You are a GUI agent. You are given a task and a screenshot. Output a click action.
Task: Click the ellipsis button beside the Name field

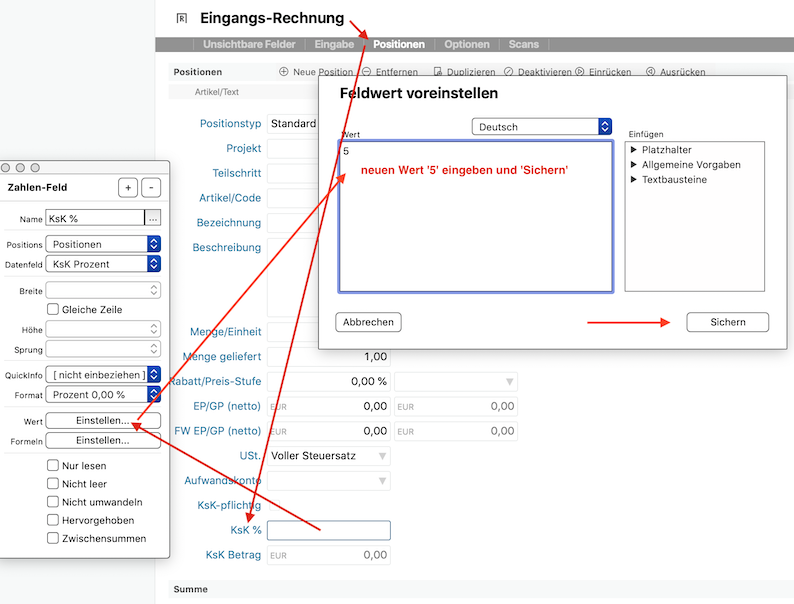[x=153, y=218]
